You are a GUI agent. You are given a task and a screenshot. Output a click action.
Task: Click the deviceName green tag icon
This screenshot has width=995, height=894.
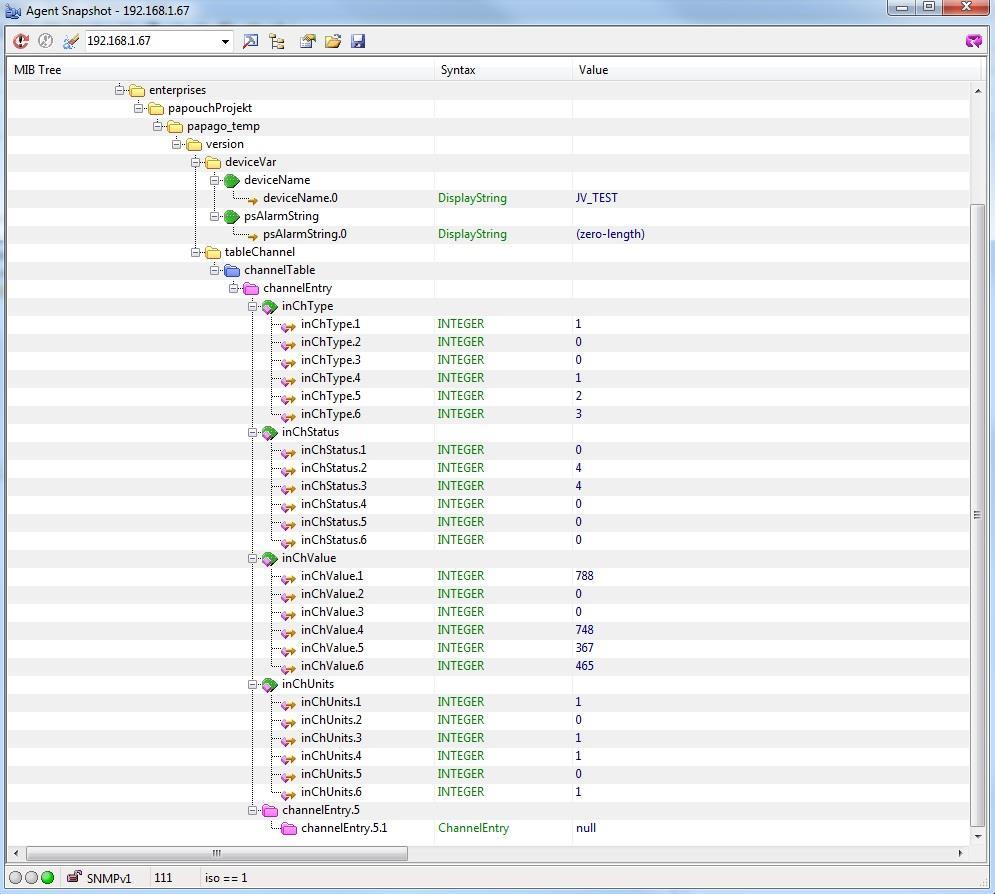pyautogui.click(x=232, y=180)
